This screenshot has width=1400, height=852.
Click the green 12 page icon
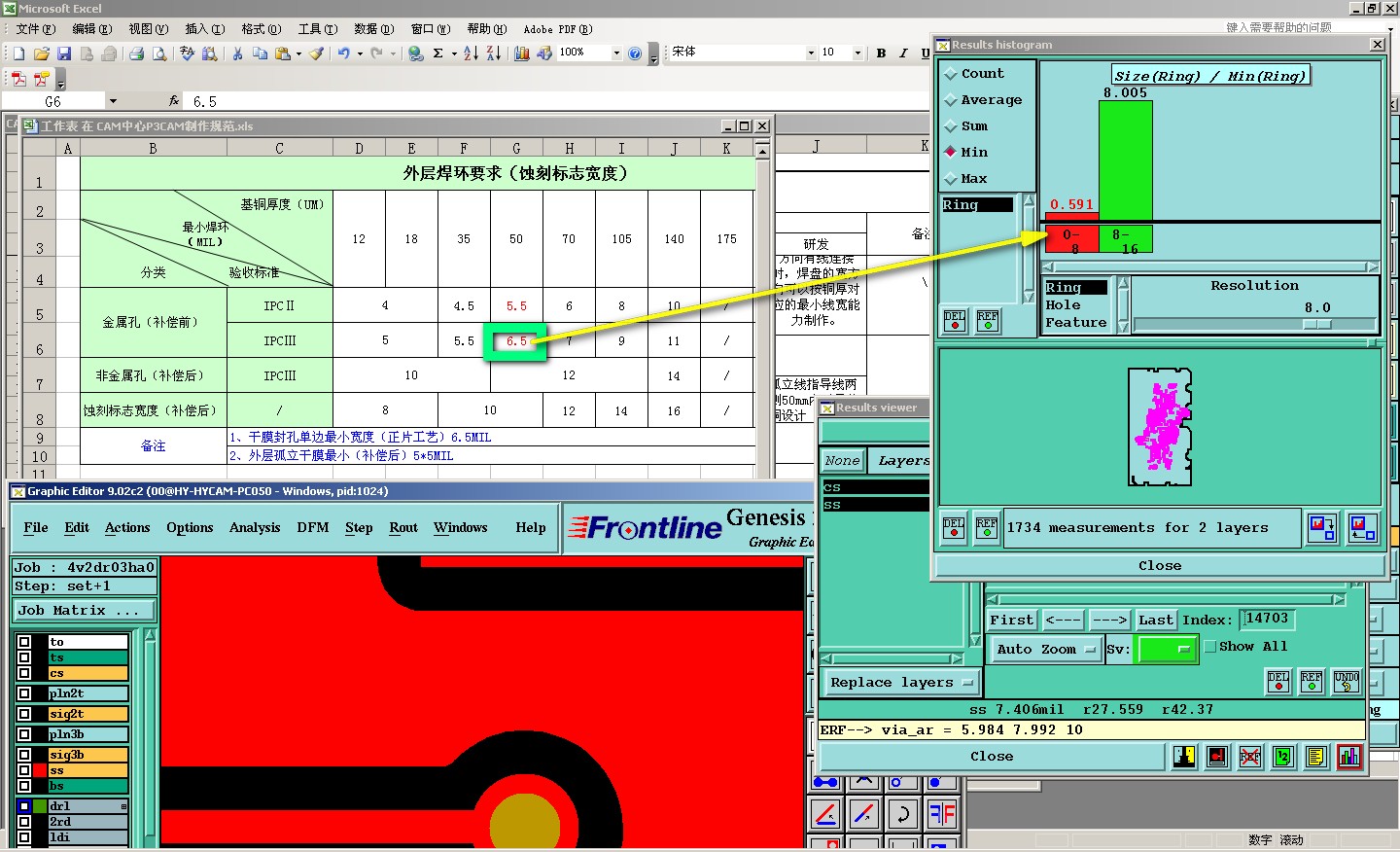1283,757
